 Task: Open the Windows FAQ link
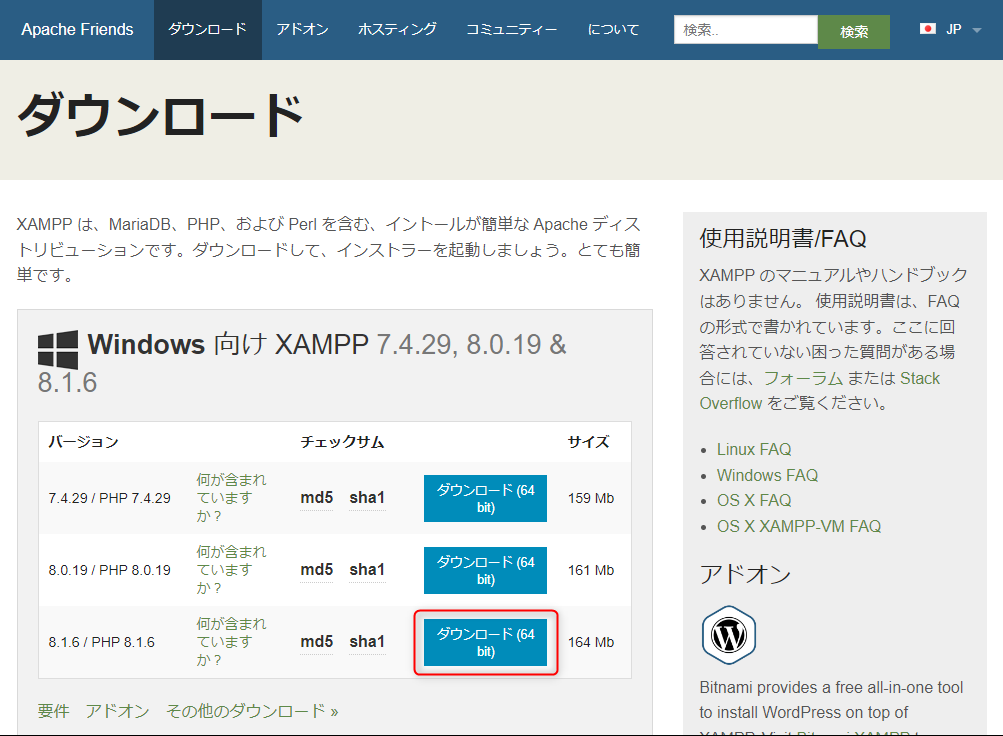pyautogui.click(x=767, y=475)
